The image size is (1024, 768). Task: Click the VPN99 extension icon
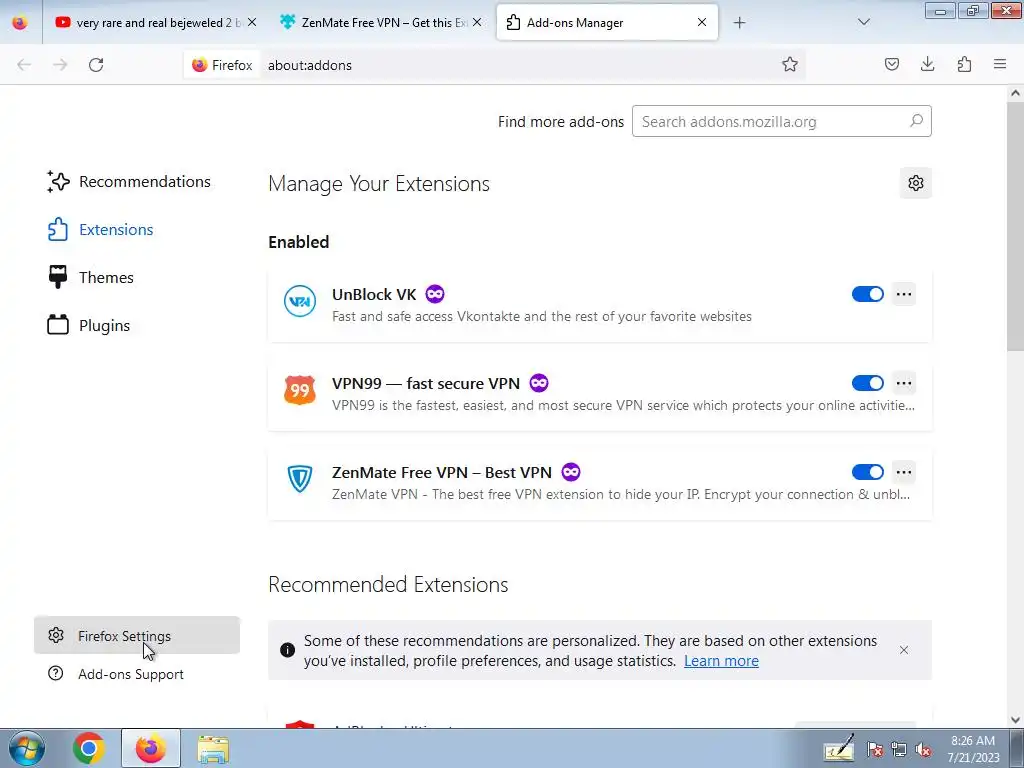click(300, 390)
